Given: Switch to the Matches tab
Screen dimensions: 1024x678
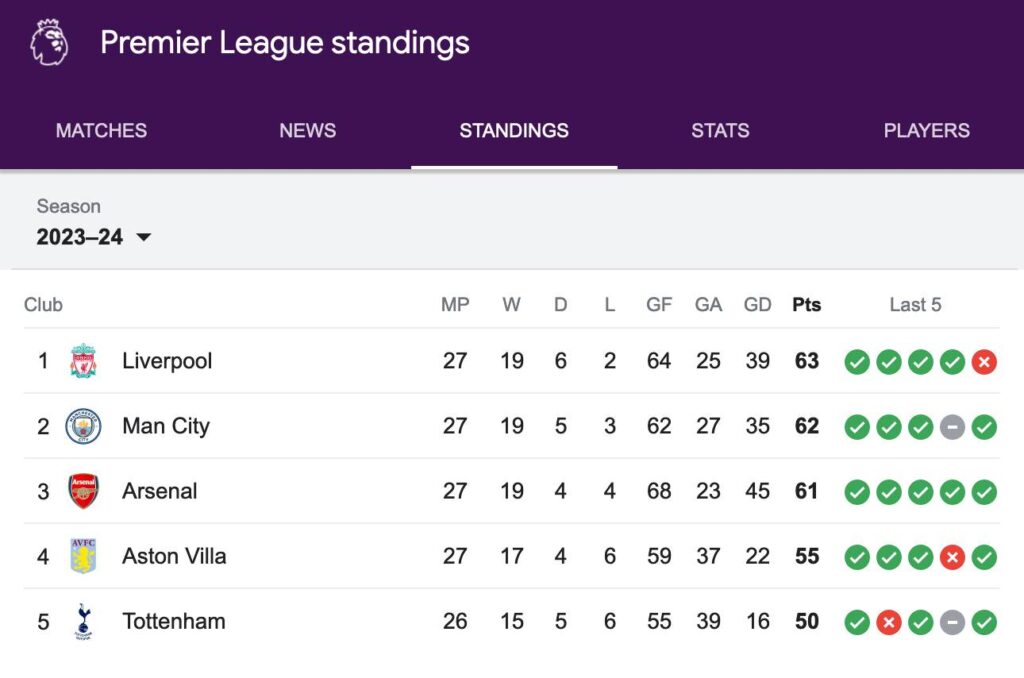Looking at the screenshot, I should 101,130.
